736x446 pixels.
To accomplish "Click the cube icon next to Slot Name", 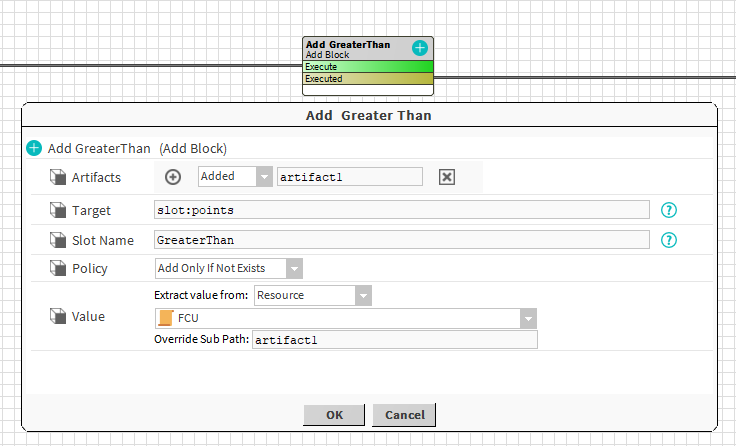I will click(x=58, y=240).
